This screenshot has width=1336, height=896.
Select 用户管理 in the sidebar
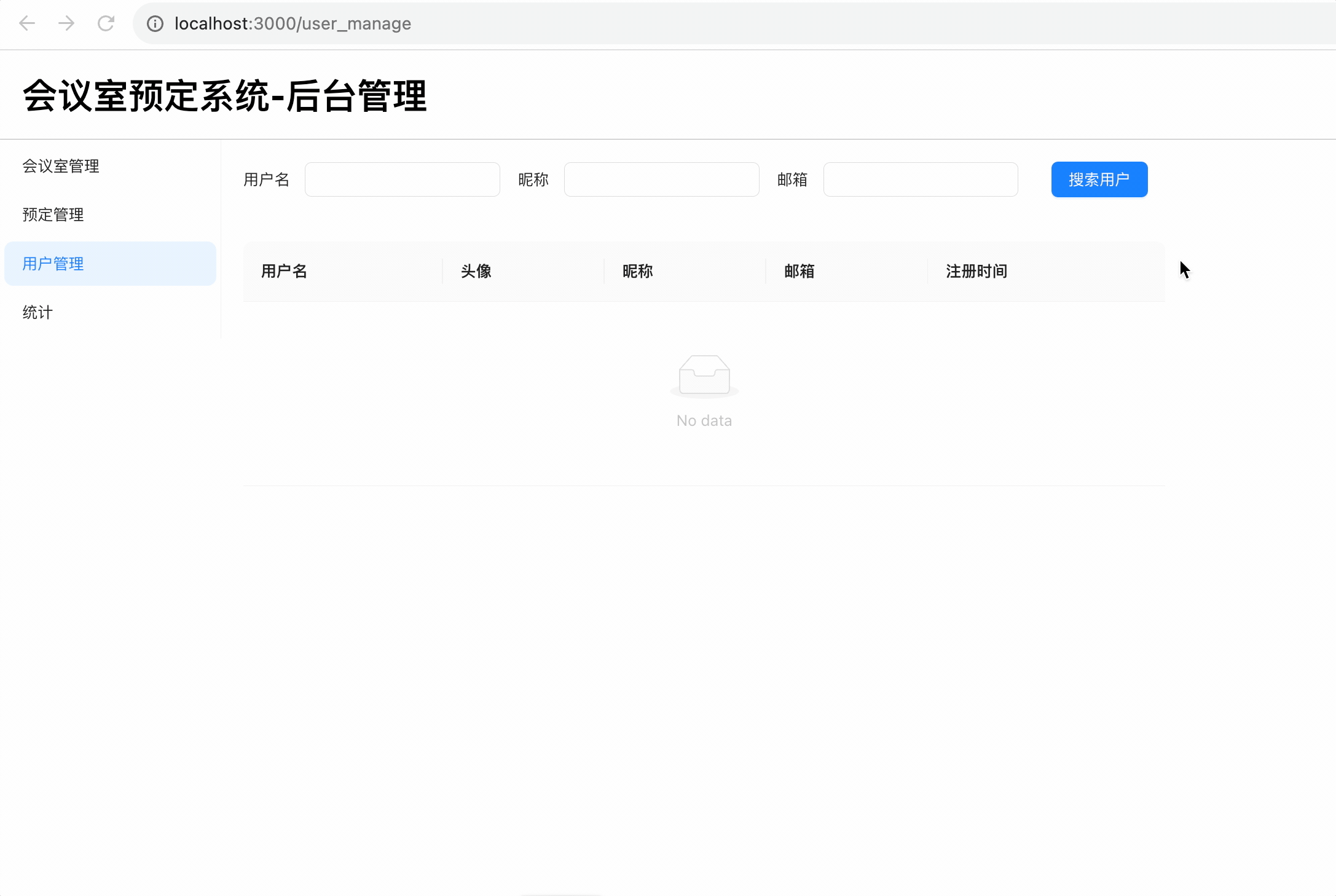tap(53, 264)
